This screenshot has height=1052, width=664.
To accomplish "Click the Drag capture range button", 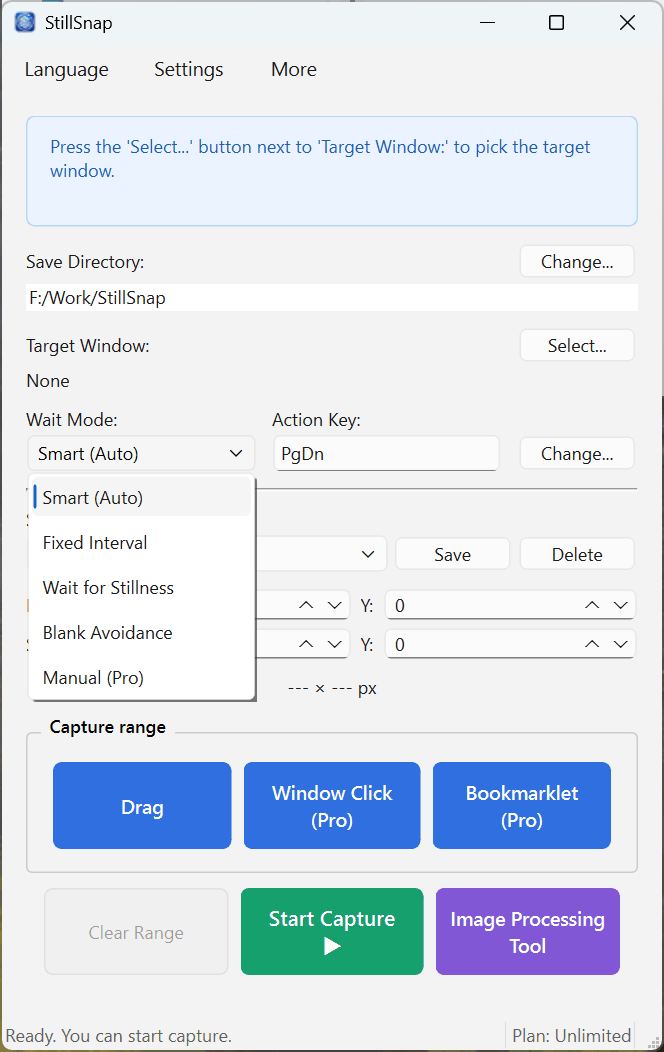I will (x=142, y=806).
